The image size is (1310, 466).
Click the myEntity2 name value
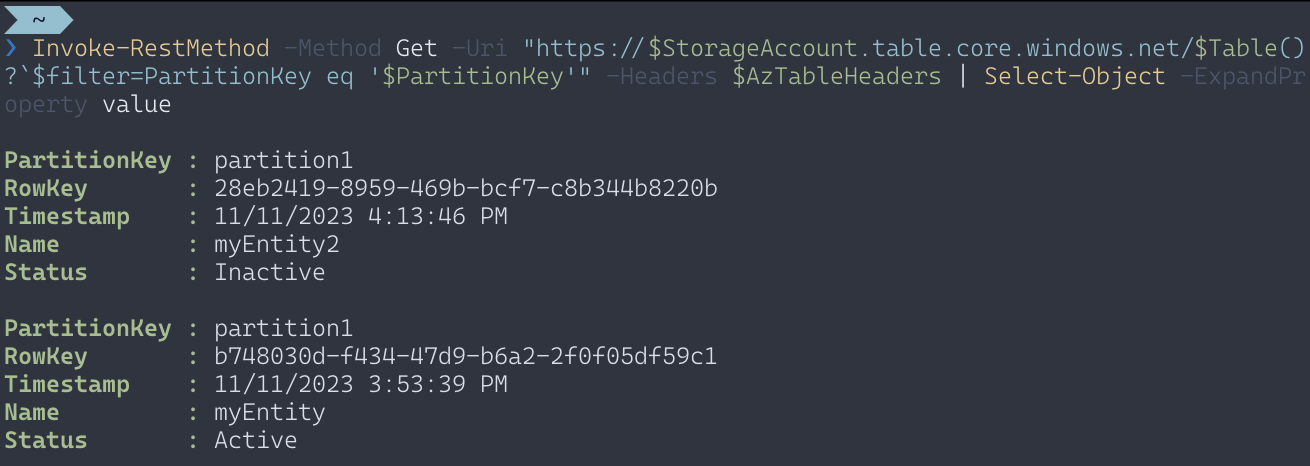click(277, 245)
